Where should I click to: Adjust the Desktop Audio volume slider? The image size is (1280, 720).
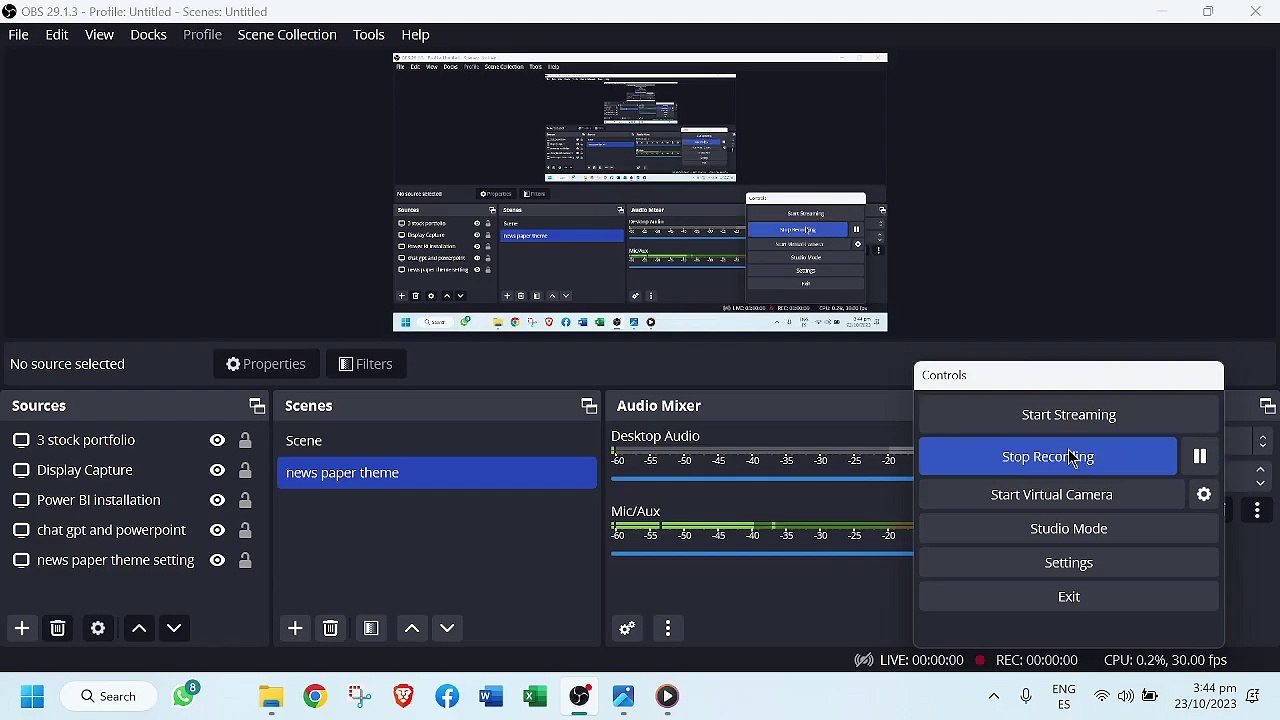tap(762, 479)
